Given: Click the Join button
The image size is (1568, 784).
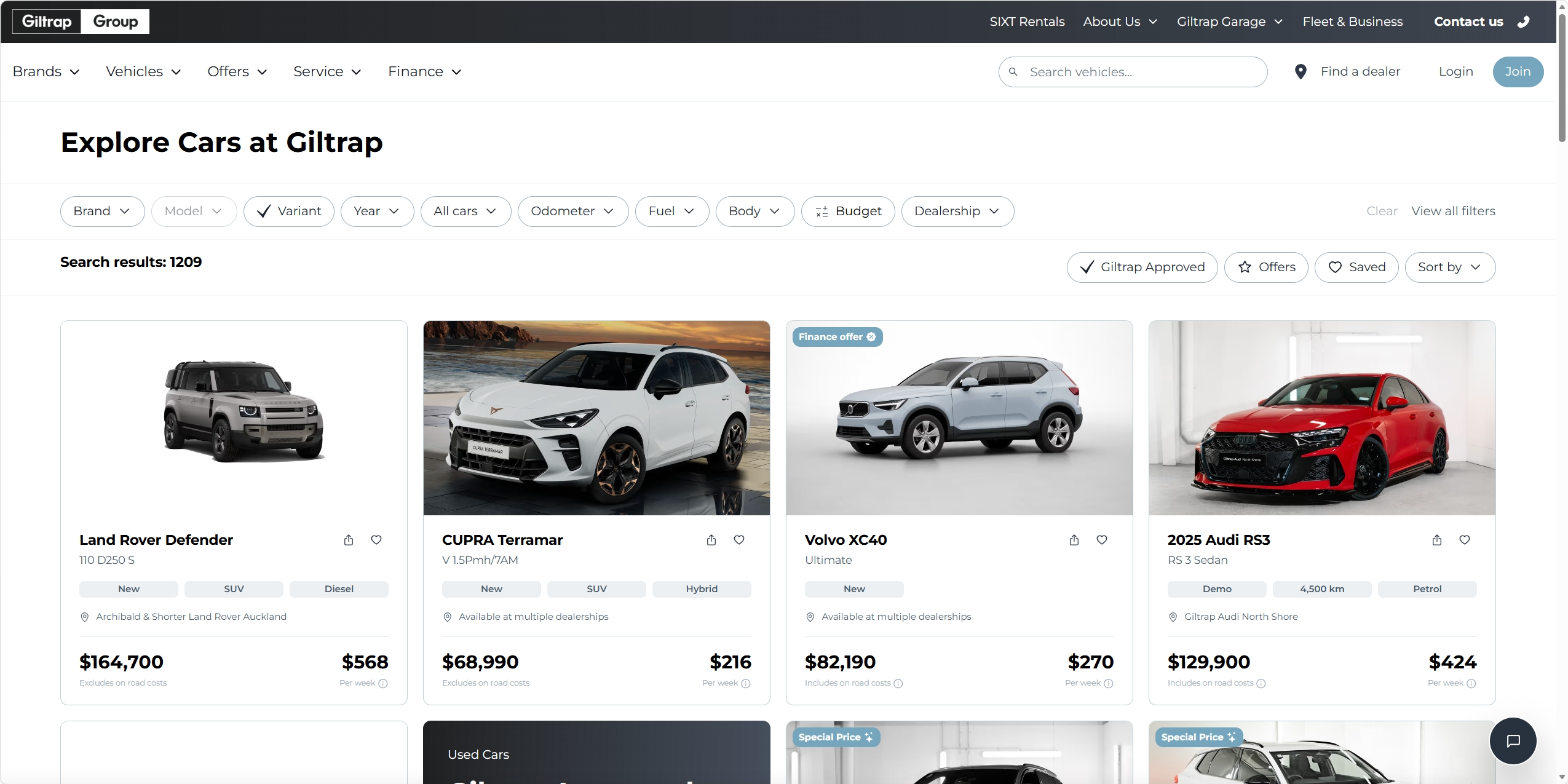Looking at the screenshot, I should (1518, 72).
